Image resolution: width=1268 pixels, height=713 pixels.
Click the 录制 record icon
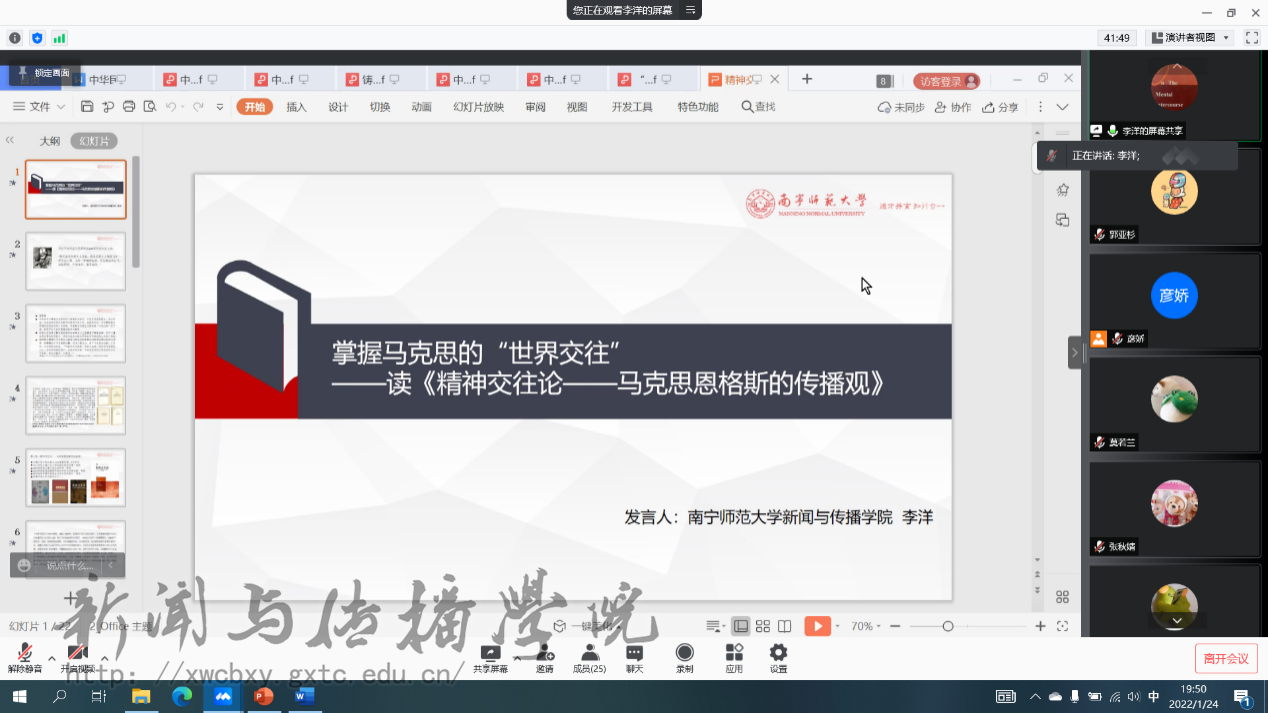pyautogui.click(x=685, y=659)
